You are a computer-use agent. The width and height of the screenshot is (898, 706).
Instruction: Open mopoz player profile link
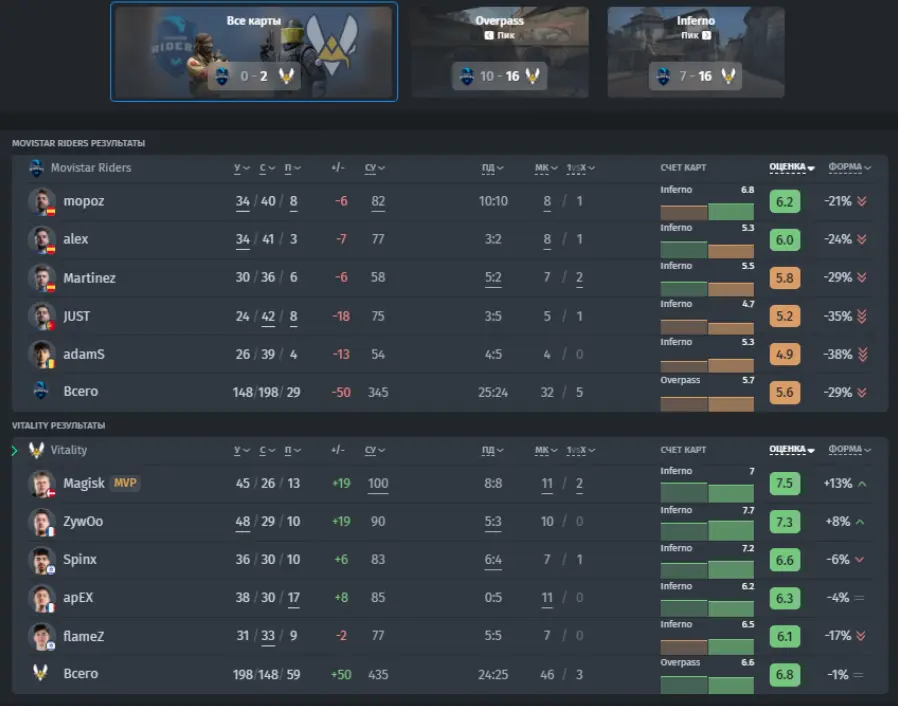click(84, 202)
